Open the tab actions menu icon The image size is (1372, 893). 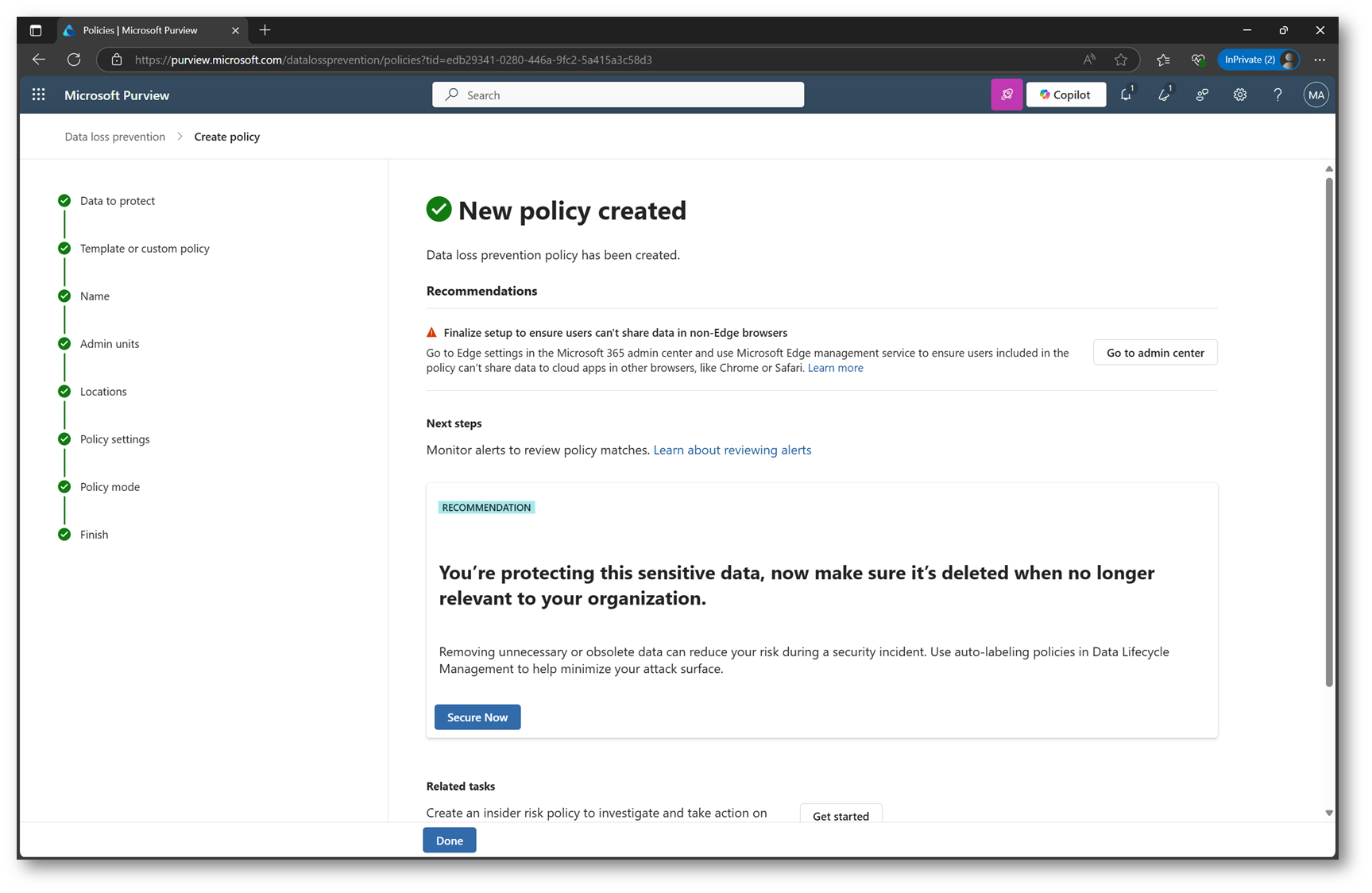pyautogui.click(x=36, y=30)
